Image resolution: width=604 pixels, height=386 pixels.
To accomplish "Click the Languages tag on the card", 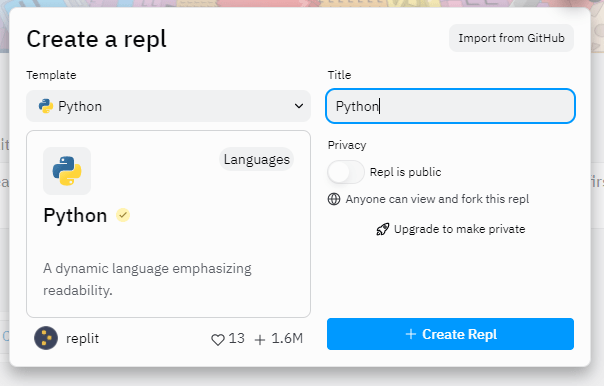I will point(257,159).
